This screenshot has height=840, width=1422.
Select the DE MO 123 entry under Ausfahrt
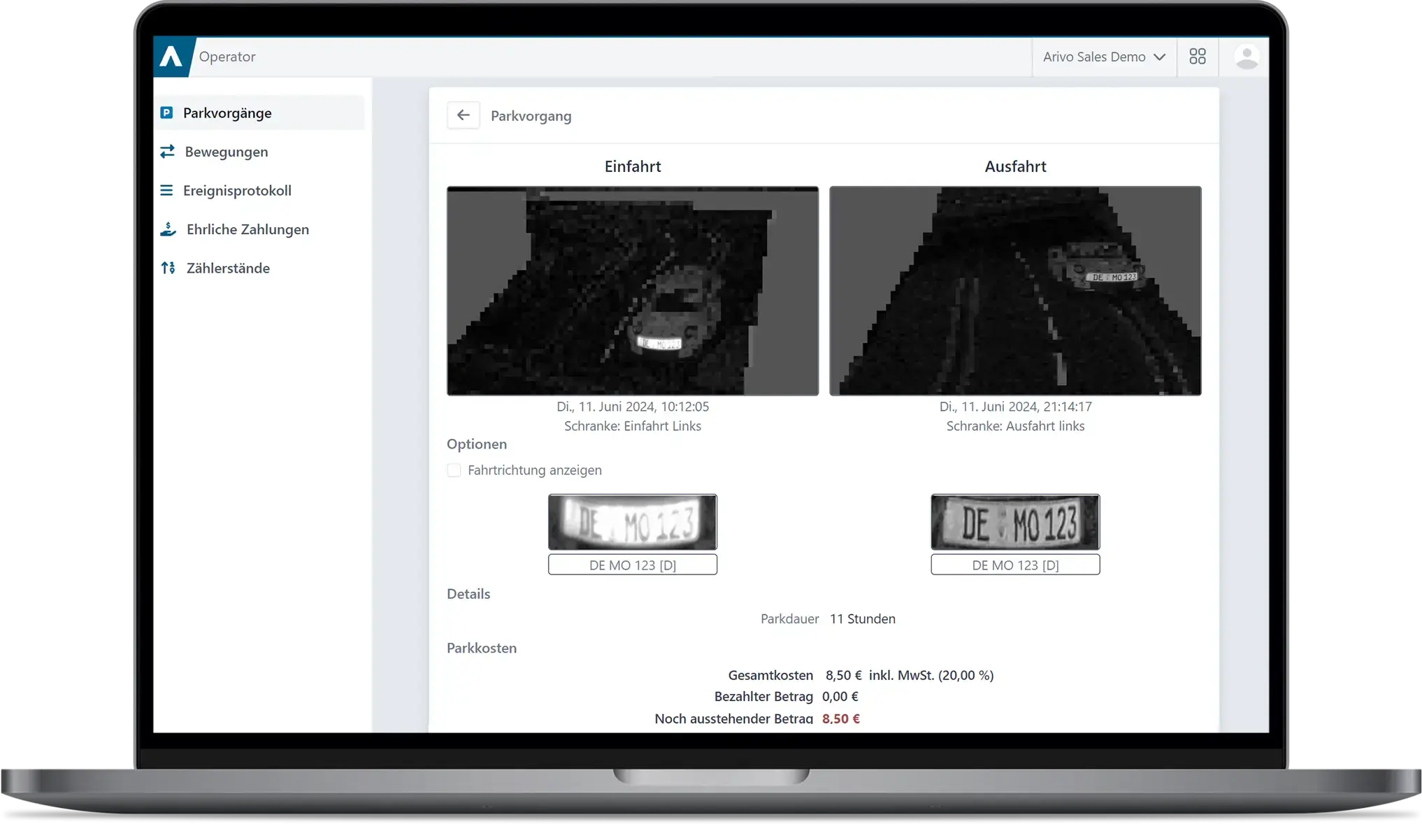[x=1014, y=564]
